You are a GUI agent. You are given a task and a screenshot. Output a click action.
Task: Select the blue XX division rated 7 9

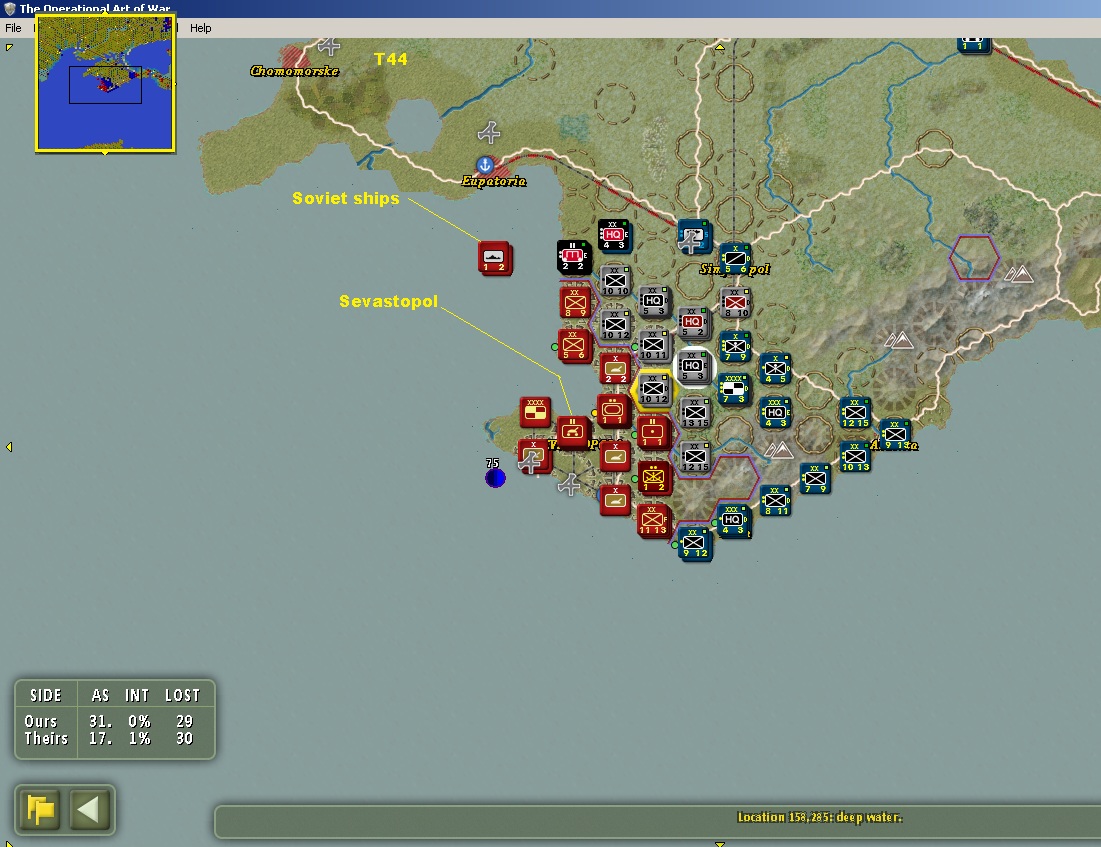pyautogui.click(x=815, y=478)
